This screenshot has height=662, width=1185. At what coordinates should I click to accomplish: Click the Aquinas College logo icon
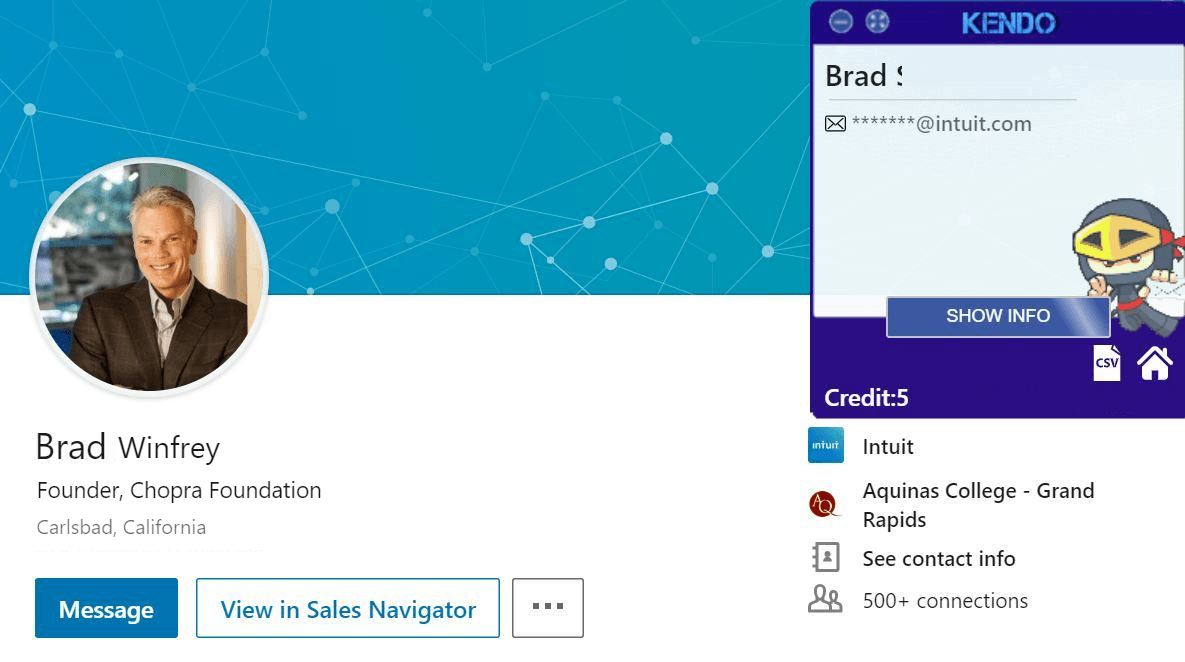tap(823, 505)
